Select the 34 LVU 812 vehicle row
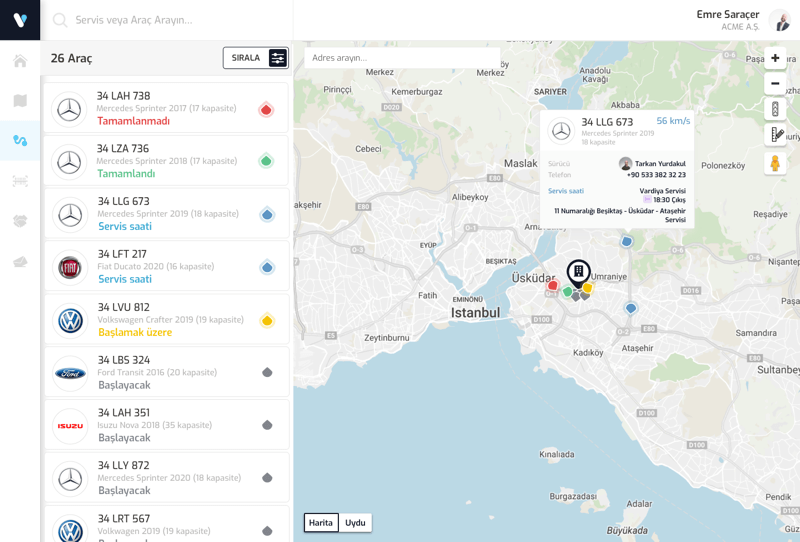800x542 pixels. point(166,319)
